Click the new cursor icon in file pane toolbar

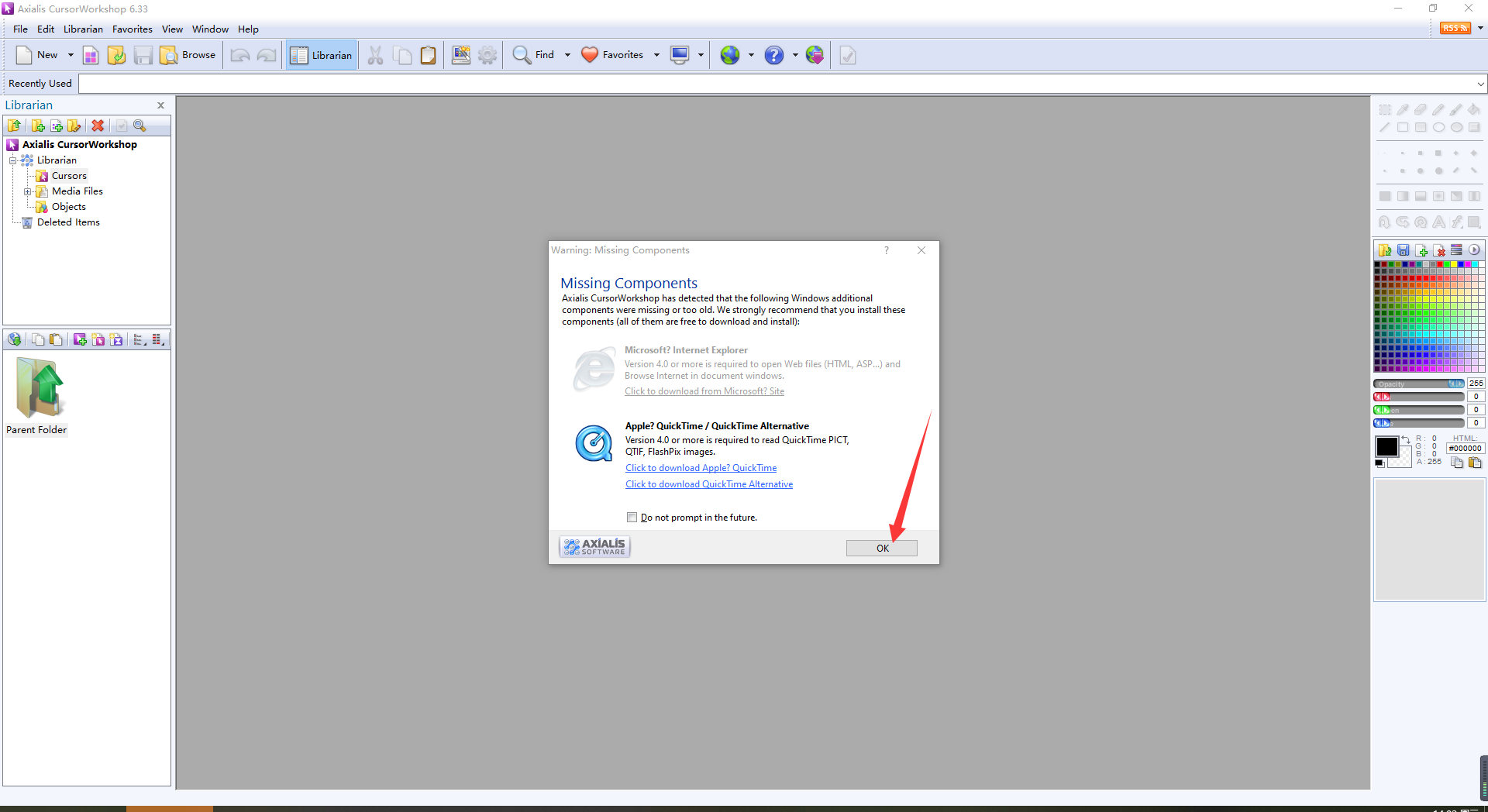tap(80, 339)
